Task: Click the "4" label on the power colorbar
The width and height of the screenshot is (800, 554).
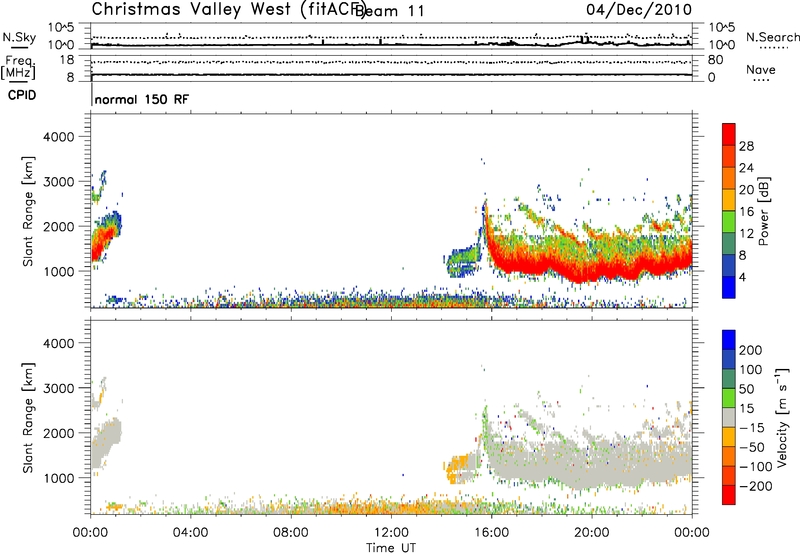Action: (x=742, y=277)
